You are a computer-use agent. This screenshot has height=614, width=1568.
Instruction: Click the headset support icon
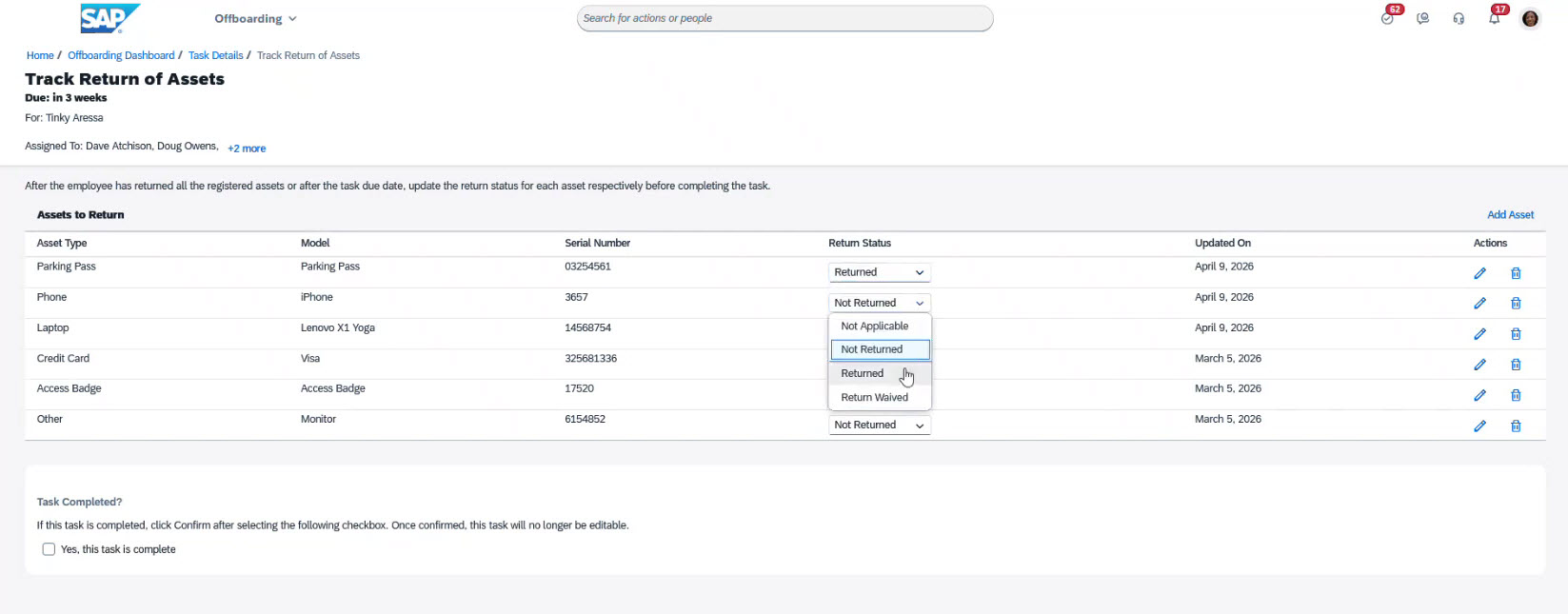1459,18
